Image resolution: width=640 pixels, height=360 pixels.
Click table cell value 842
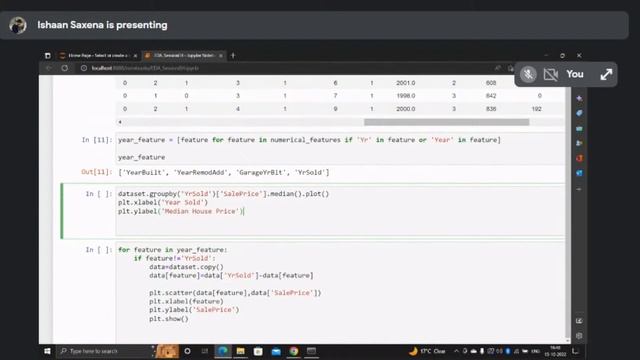[491, 96]
